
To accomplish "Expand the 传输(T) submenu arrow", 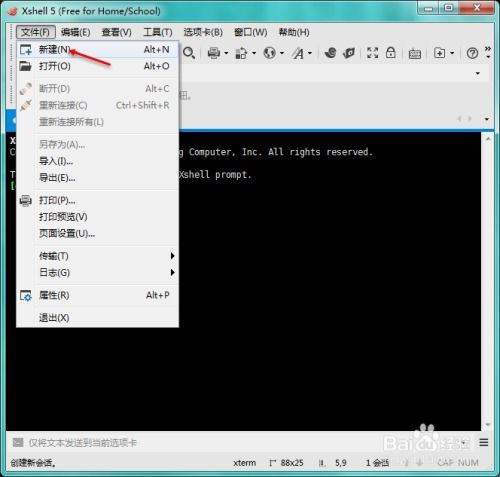I will point(172,256).
